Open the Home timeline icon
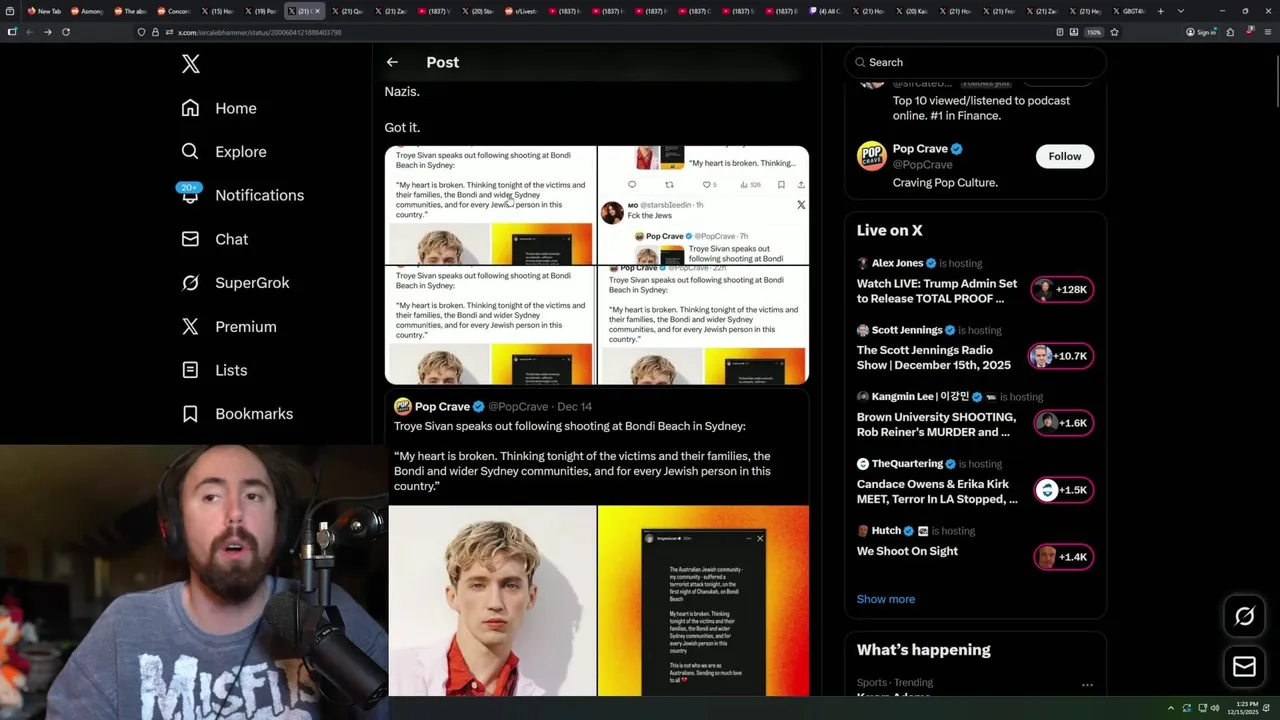 click(190, 108)
